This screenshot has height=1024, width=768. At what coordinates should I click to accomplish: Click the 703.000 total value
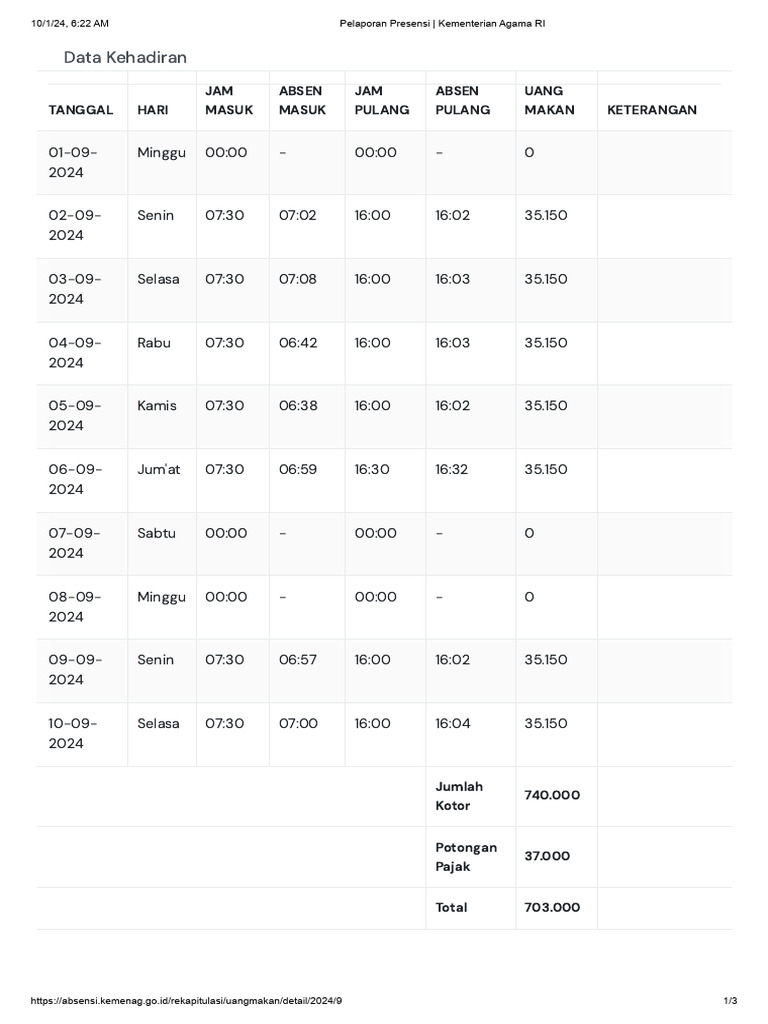click(x=552, y=907)
